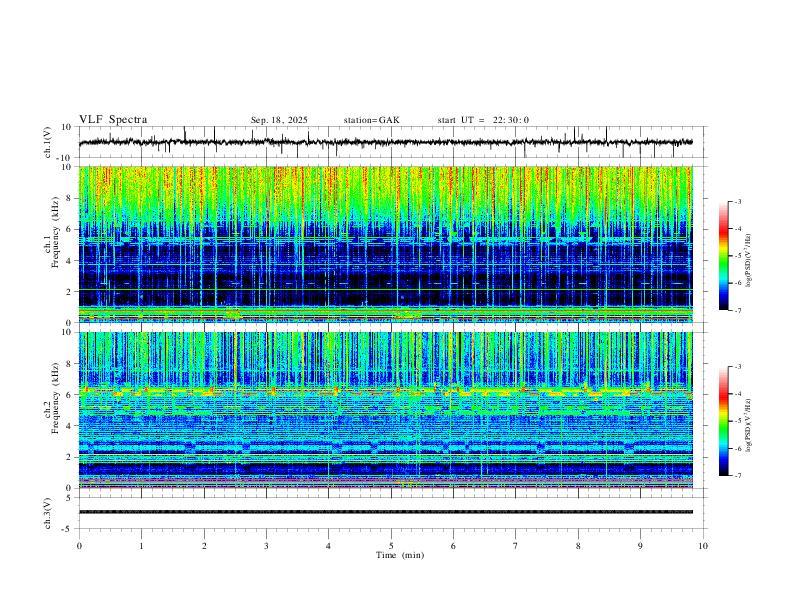Click the "2" kHz tick on ch.1 spectrogram
792x612 pixels.
pos(70,292)
